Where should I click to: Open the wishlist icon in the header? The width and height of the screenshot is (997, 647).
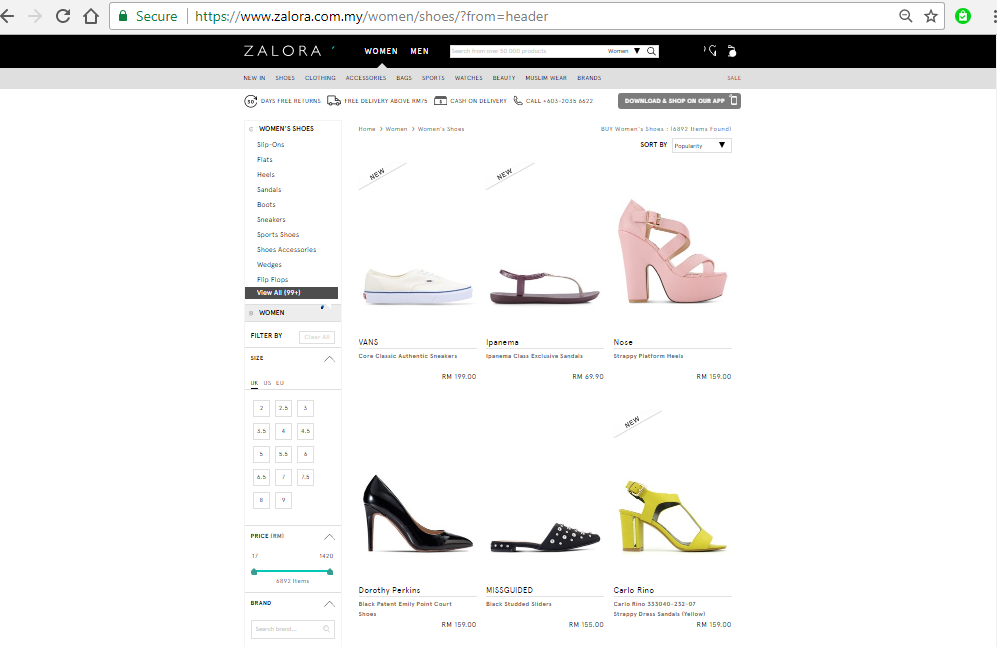710,51
